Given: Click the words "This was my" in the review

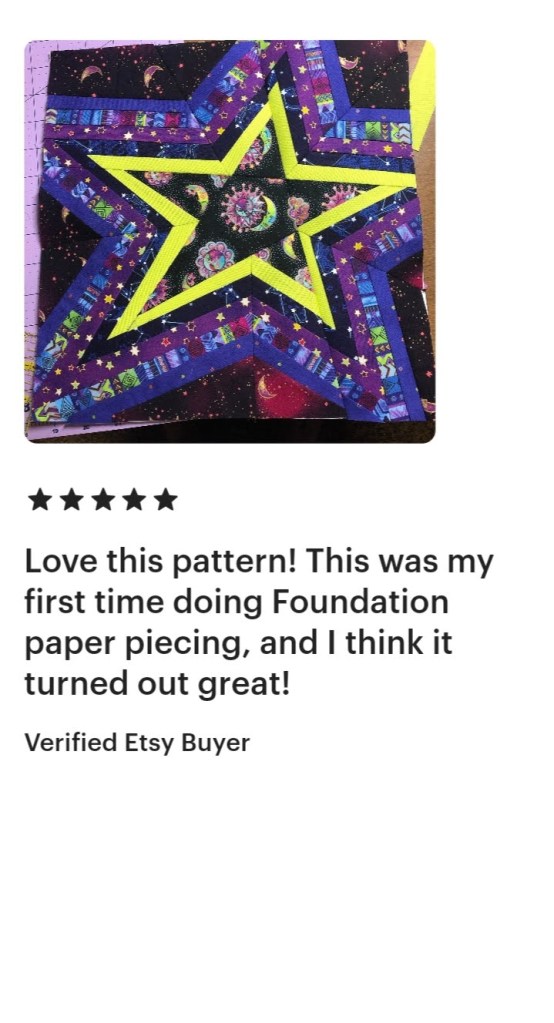Looking at the screenshot, I should [x=399, y=562].
